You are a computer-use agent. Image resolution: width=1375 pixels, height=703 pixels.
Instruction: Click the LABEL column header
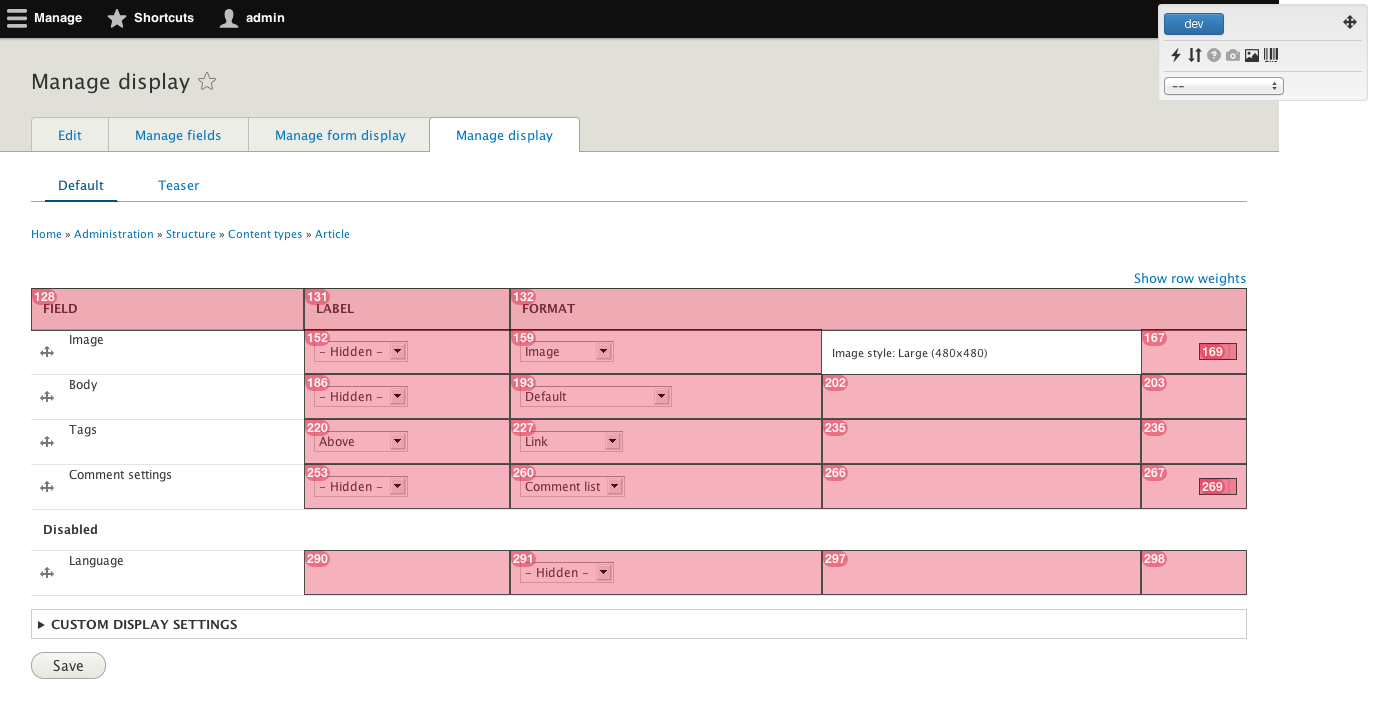click(x=407, y=309)
